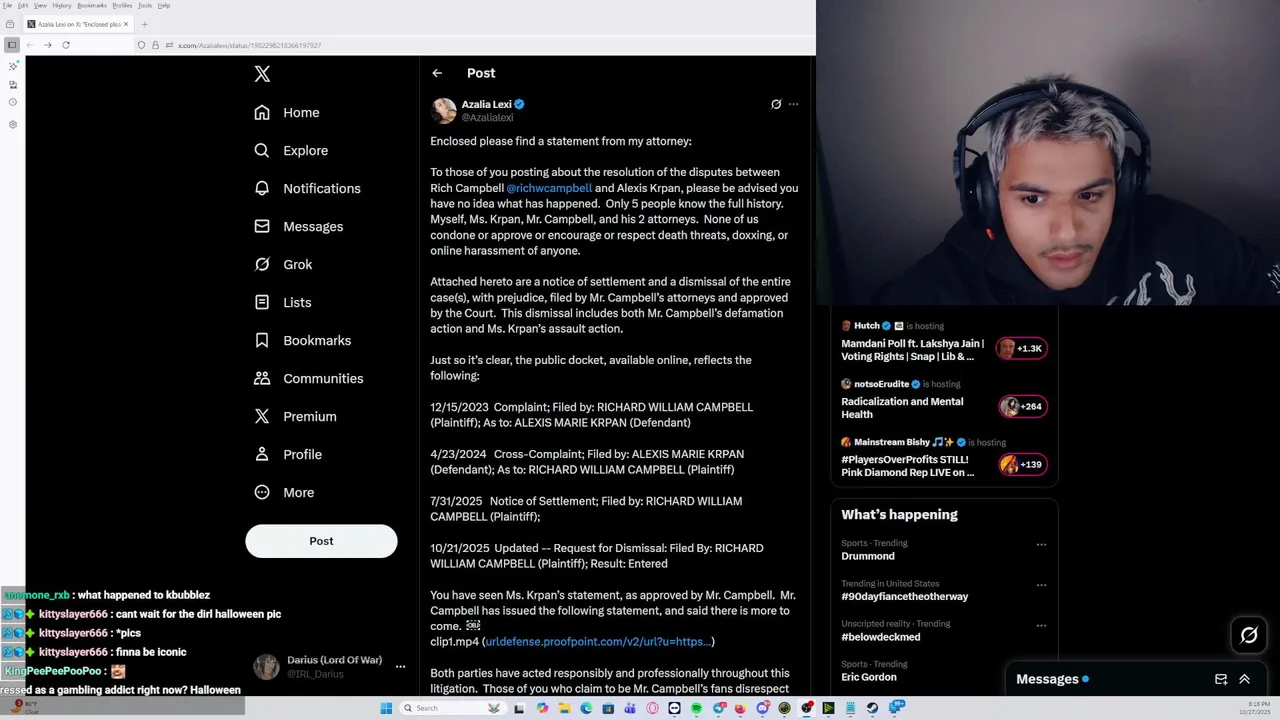1280x720 pixels.
Task: Open #90dayfiancetheotherway trending topic
Action: pos(904,597)
